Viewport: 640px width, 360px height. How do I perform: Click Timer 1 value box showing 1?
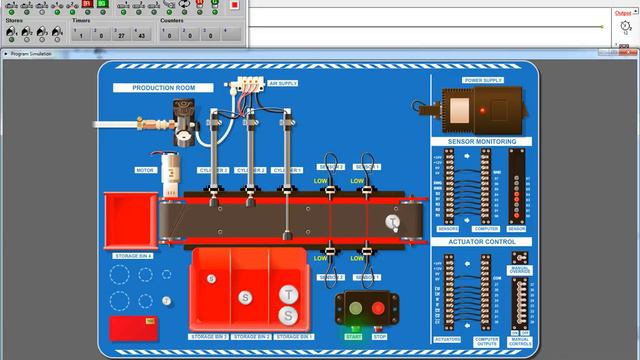pos(81,34)
